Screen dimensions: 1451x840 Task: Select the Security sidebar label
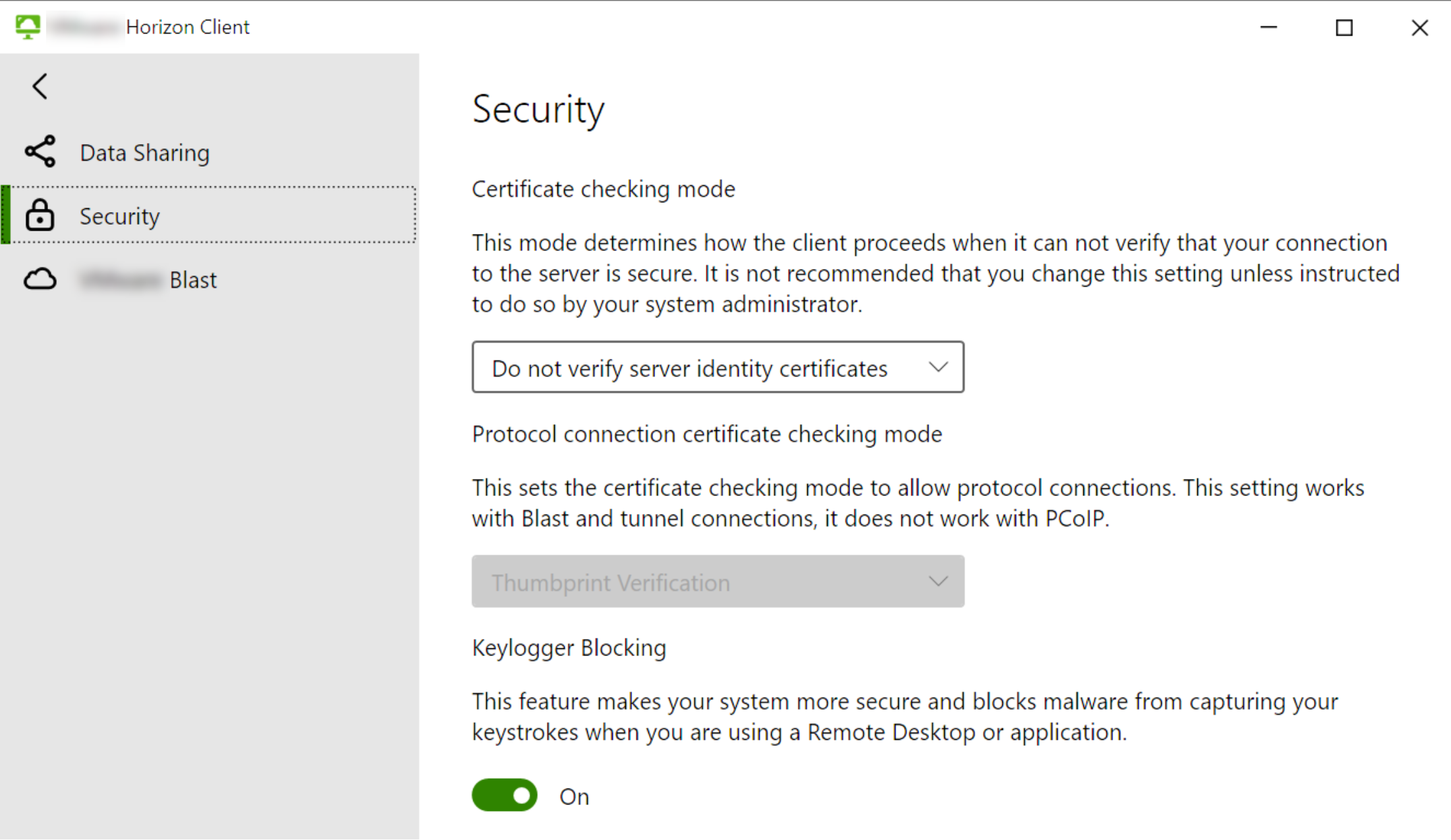120,216
